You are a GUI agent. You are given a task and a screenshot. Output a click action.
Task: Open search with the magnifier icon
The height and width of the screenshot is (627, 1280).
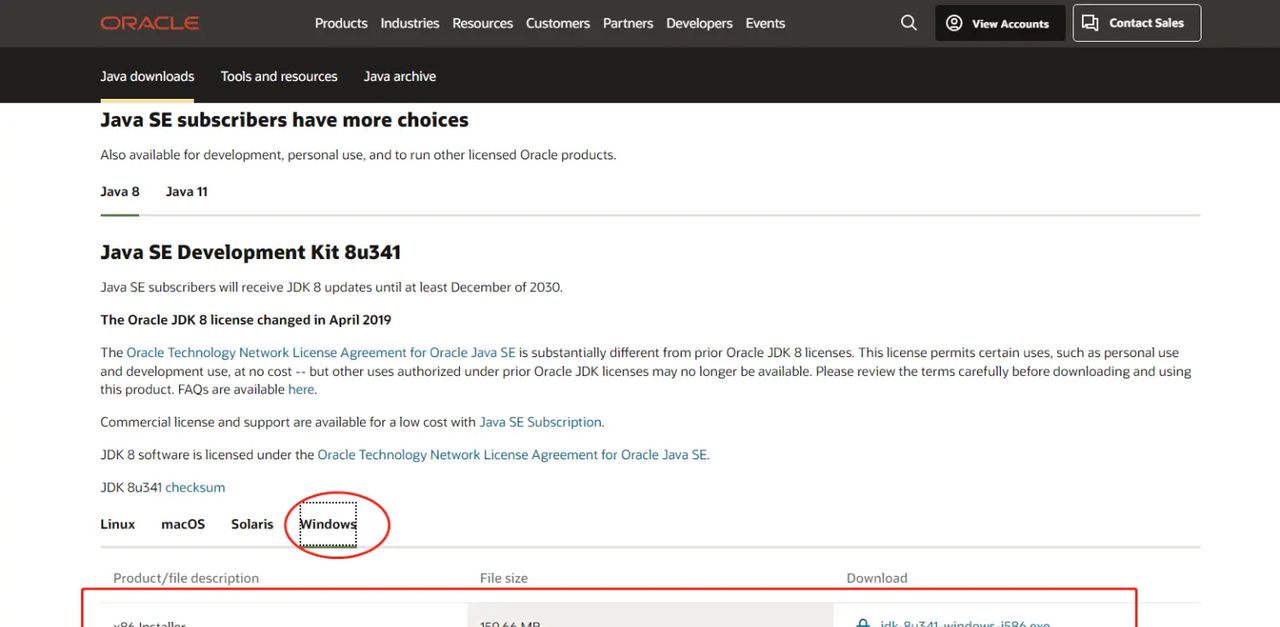tap(908, 23)
